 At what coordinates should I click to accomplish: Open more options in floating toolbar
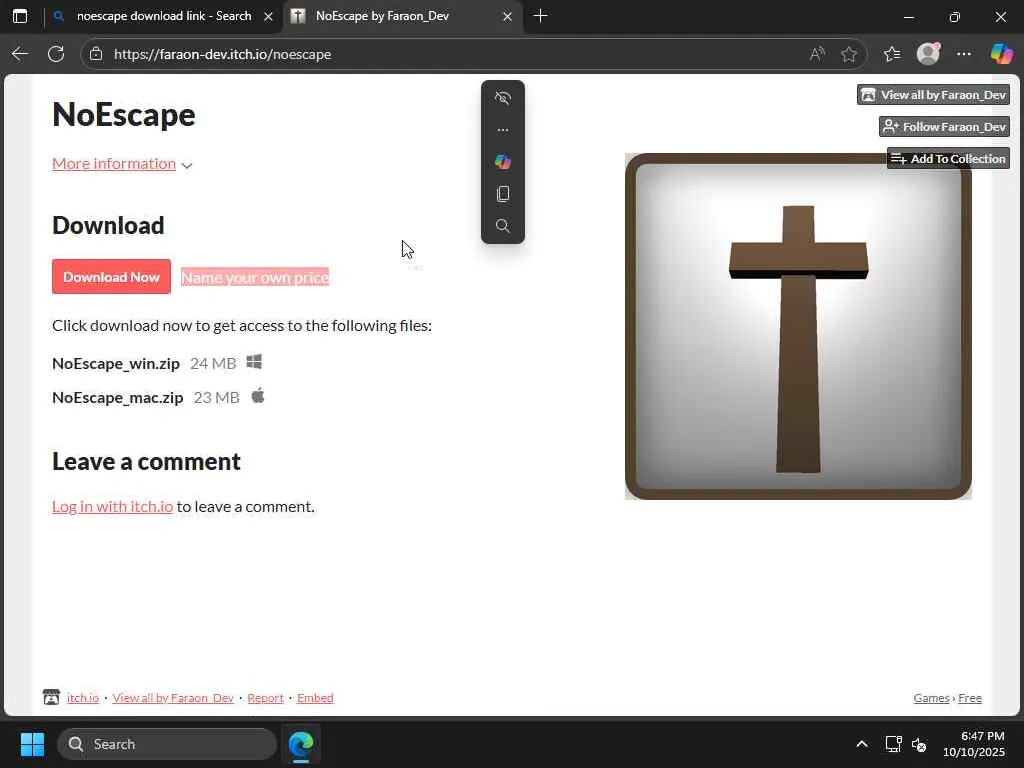(503, 130)
